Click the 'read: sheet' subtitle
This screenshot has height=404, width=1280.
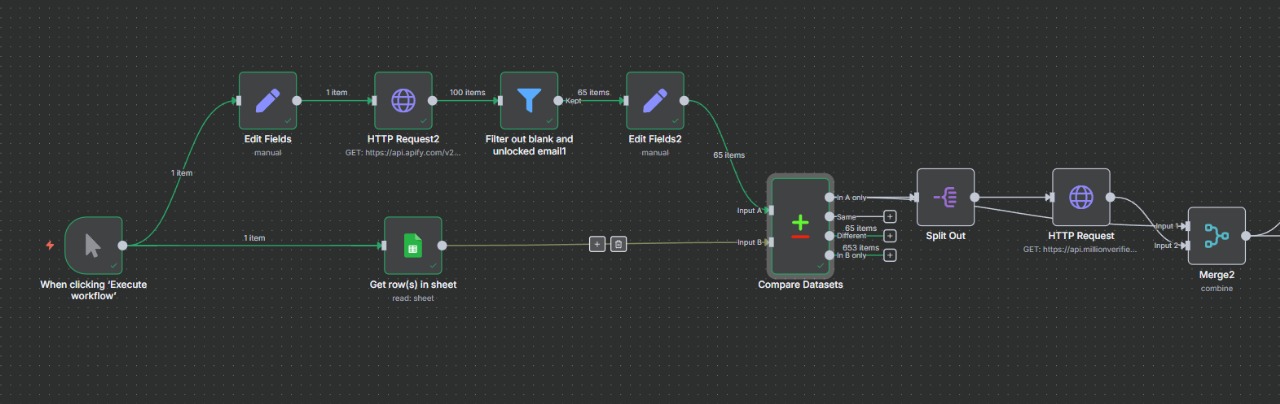413,298
